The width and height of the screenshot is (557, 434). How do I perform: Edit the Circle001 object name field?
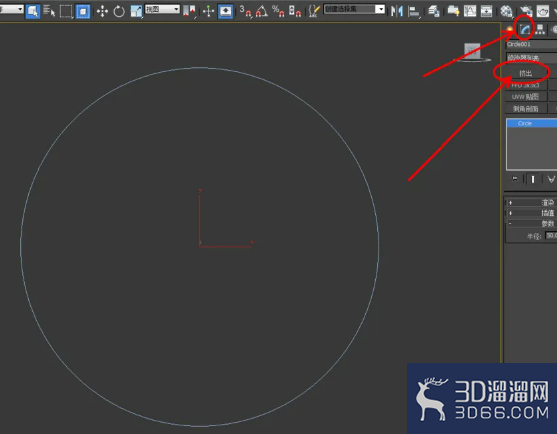531,44
